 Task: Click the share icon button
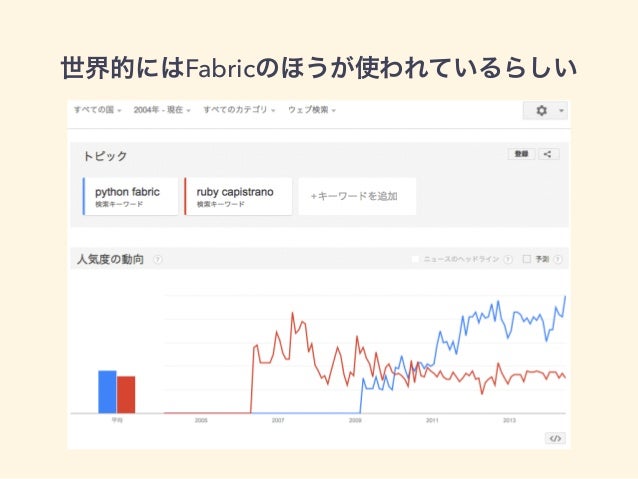tap(548, 154)
